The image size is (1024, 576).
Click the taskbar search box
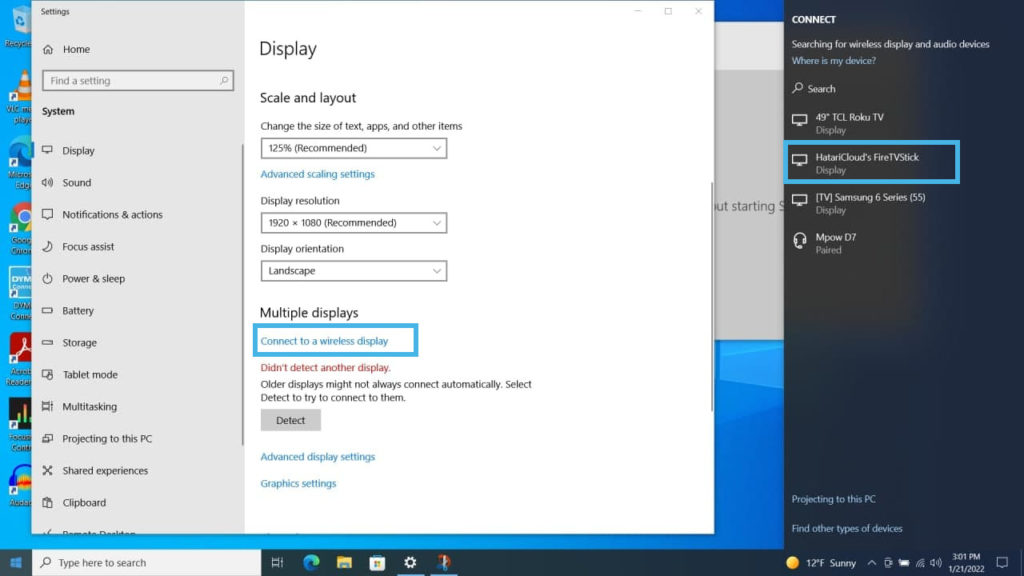click(146, 562)
